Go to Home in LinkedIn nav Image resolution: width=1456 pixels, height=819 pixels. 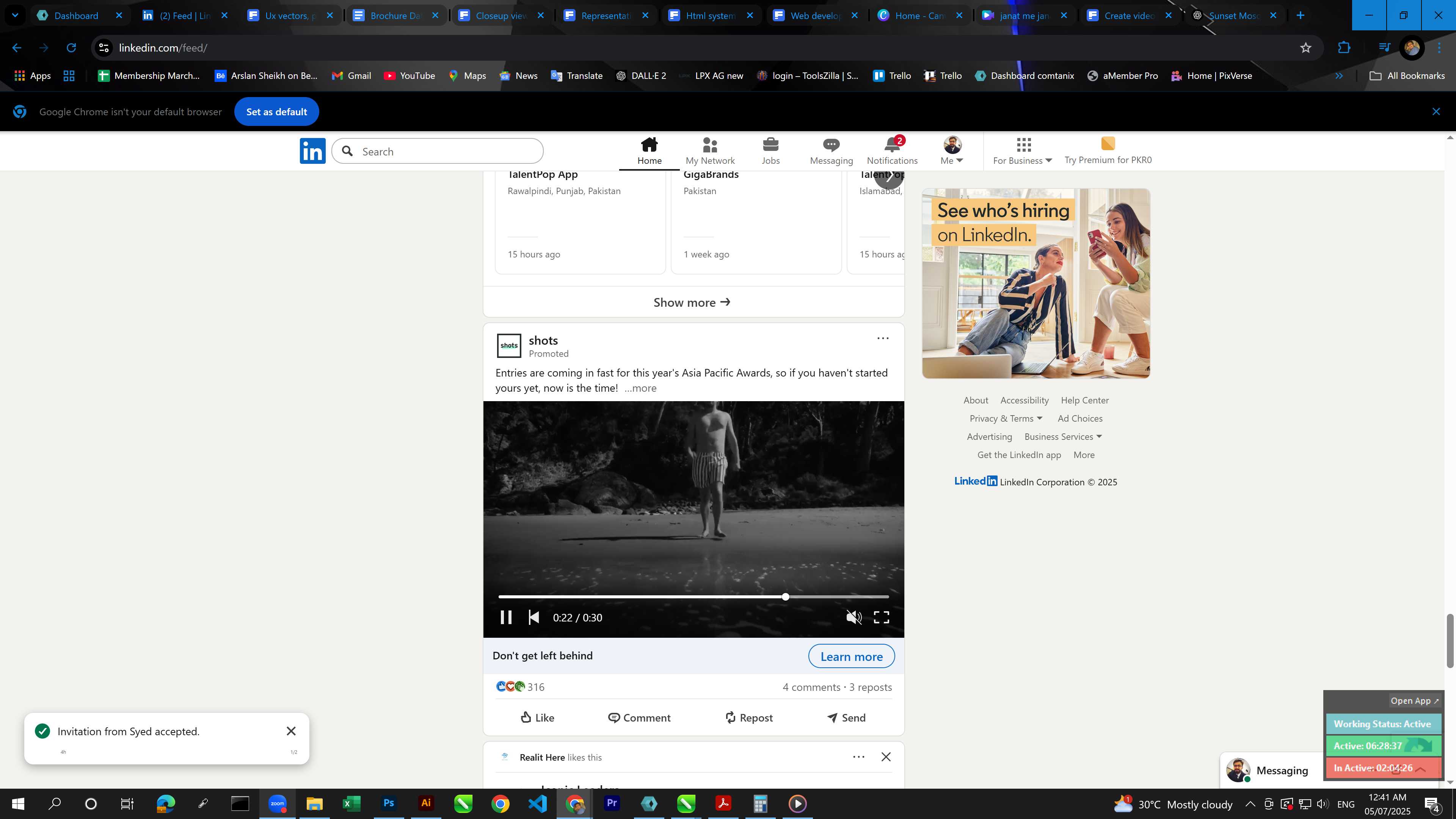(x=650, y=151)
